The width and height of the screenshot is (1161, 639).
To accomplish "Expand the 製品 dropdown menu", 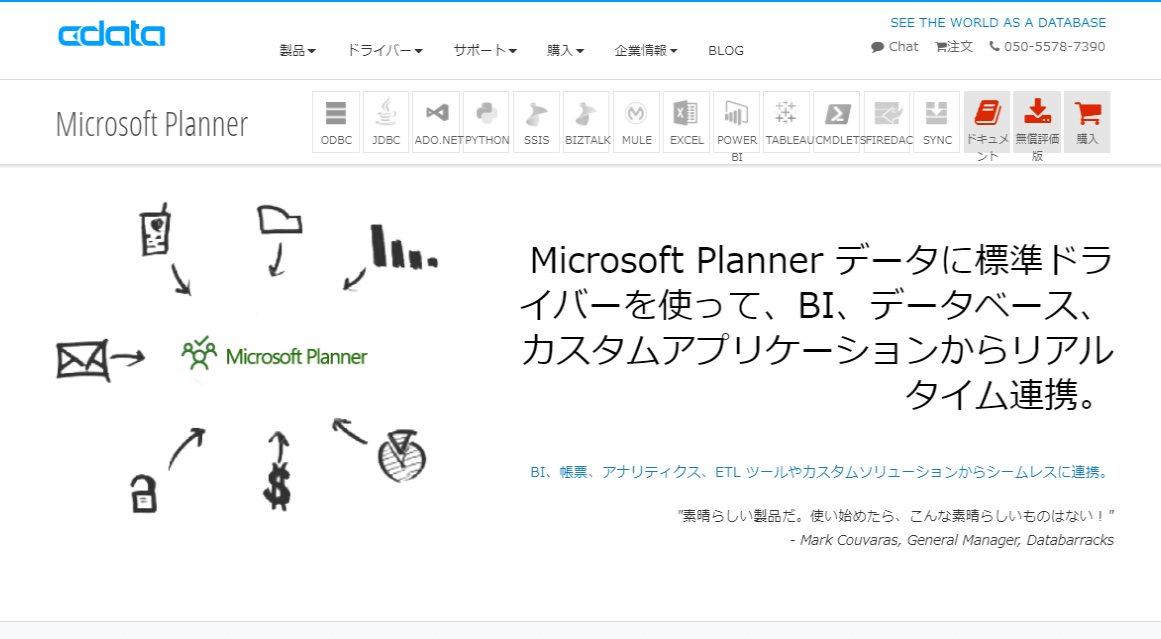I will tap(297, 50).
